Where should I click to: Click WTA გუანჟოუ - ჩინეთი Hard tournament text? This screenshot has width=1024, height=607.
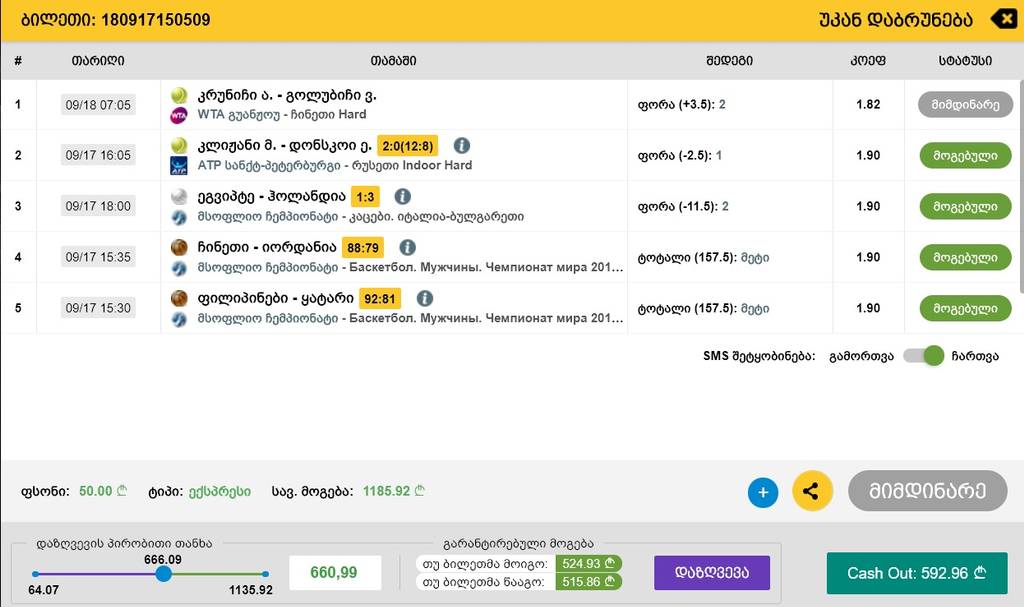tap(281, 115)
